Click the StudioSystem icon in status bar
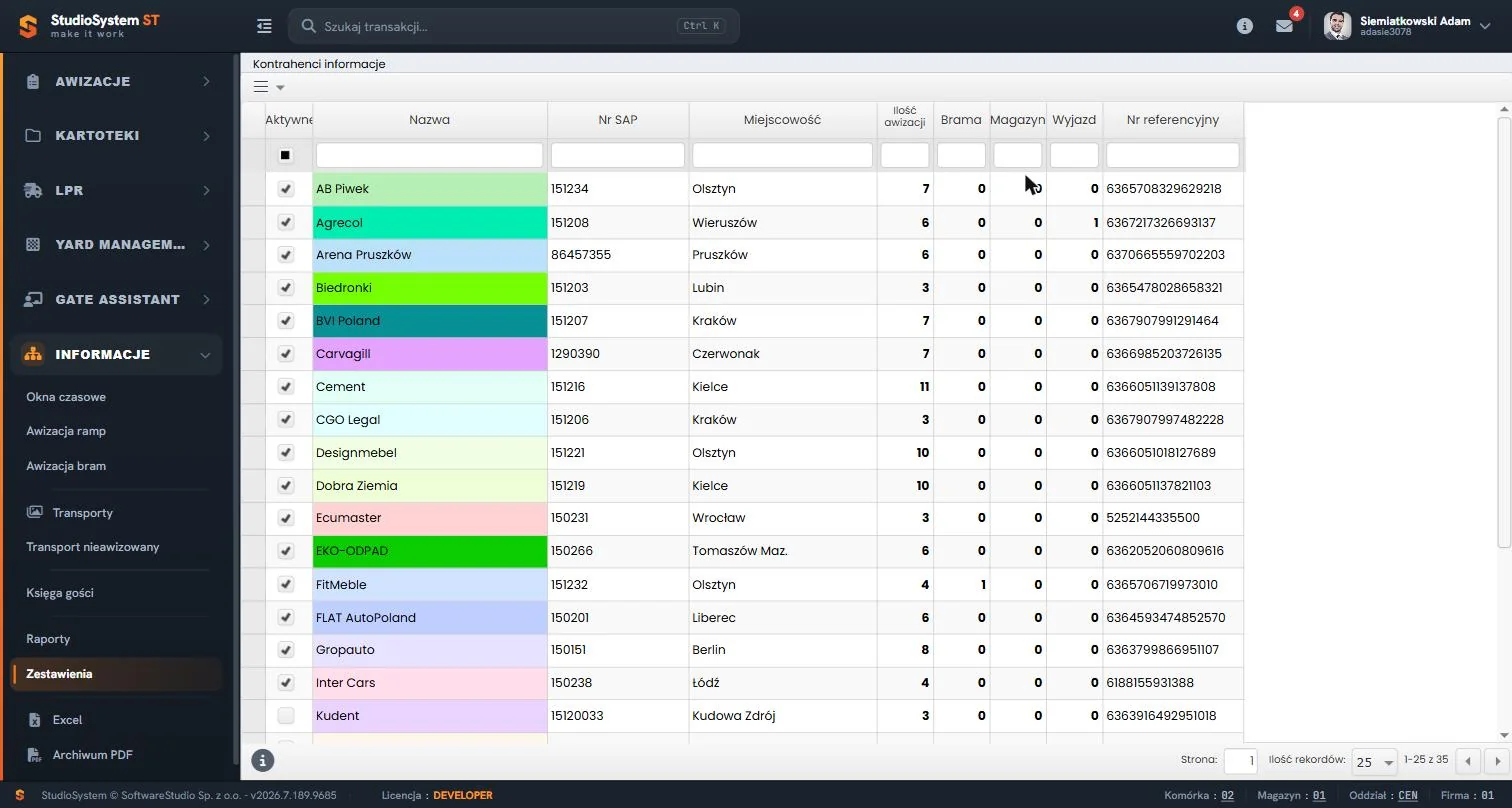This screenshot has width=1512, height=808. (19, 796)
